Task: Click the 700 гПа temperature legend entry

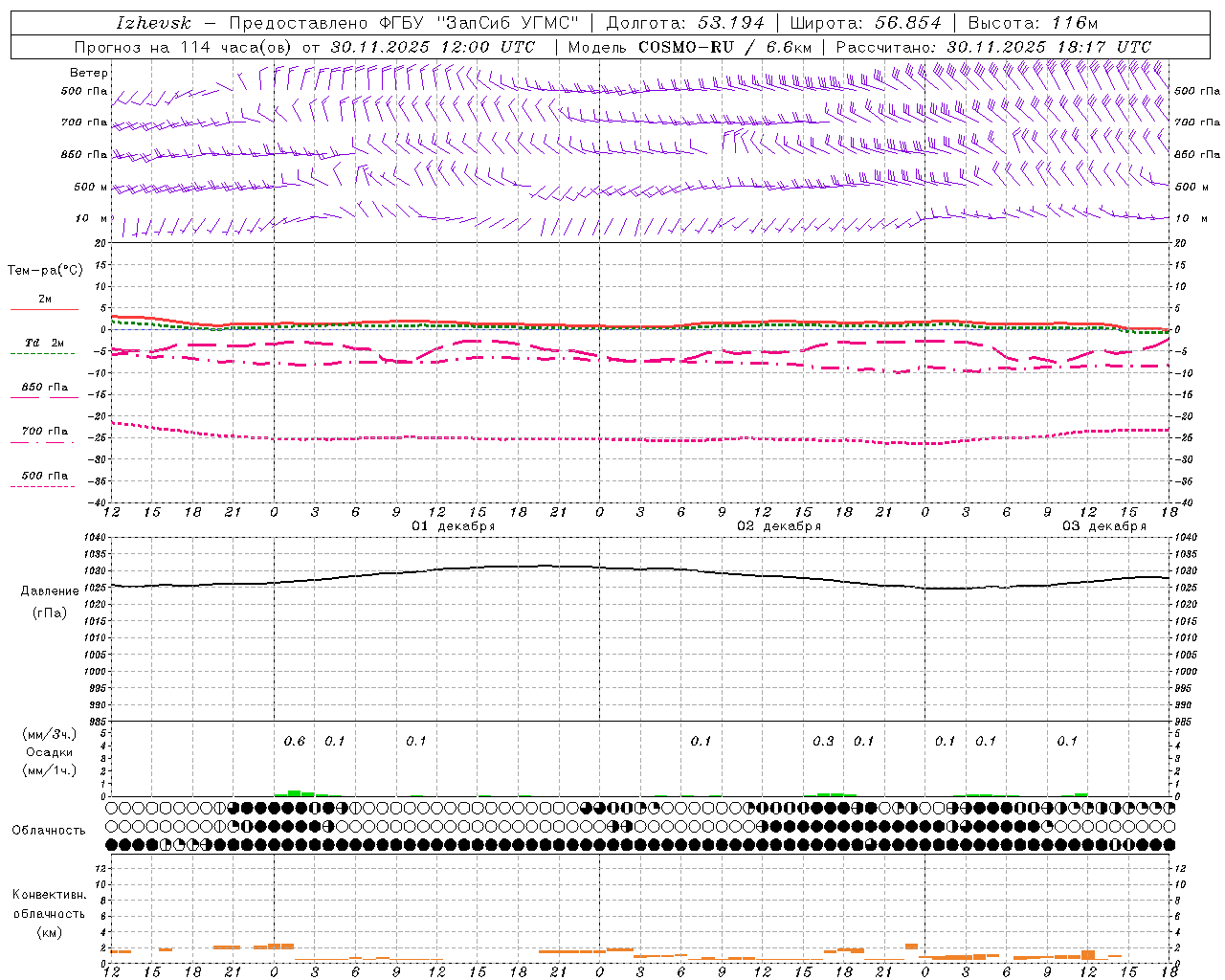Action: (x=44, y=432)
